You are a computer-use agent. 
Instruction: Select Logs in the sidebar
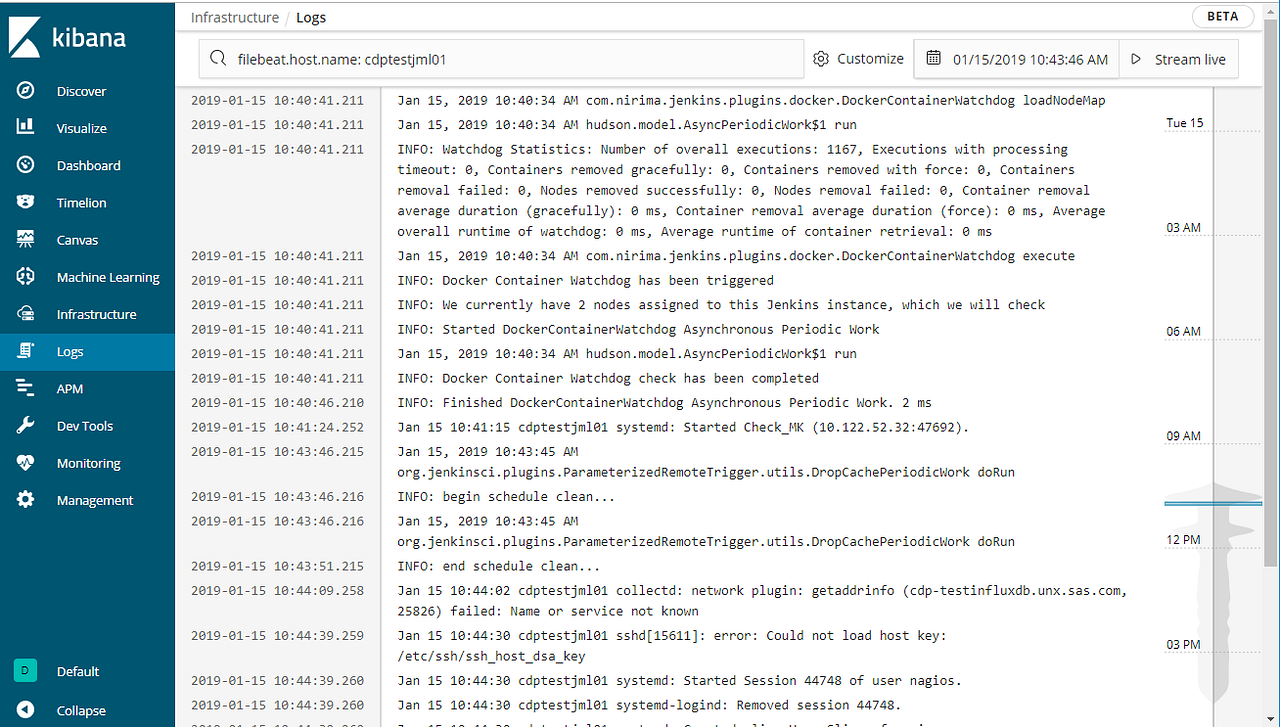click(70, 351)
